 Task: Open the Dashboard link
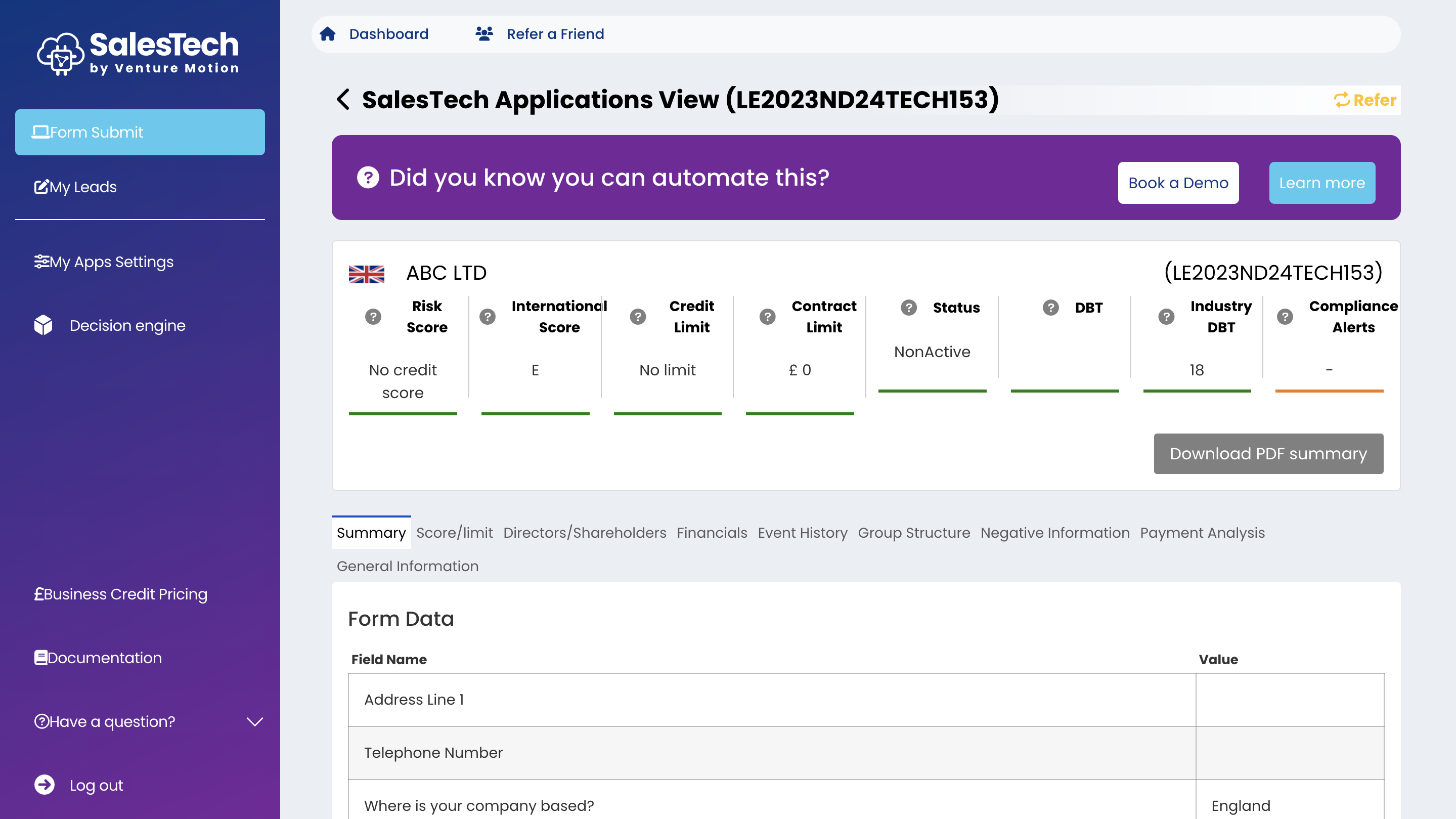pos(388,34)
